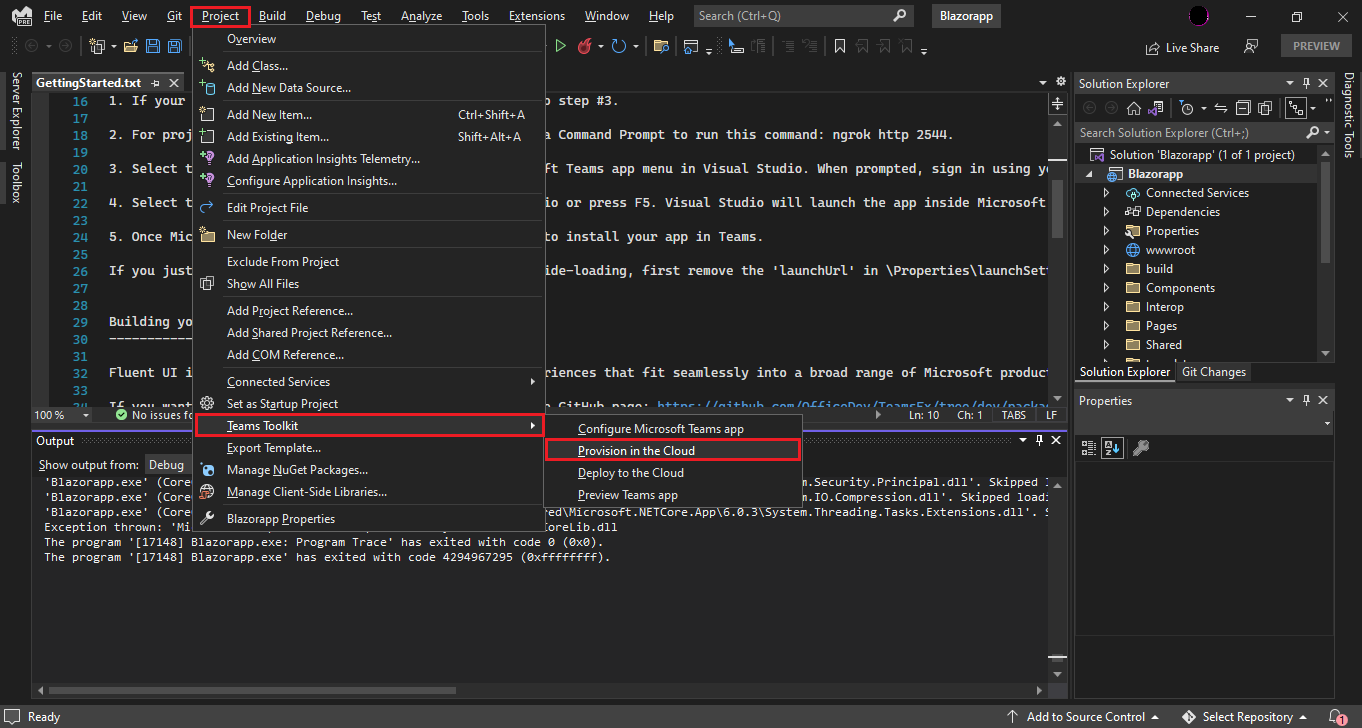
Task: Click the Open File folder icon
Action: (130, 46)
